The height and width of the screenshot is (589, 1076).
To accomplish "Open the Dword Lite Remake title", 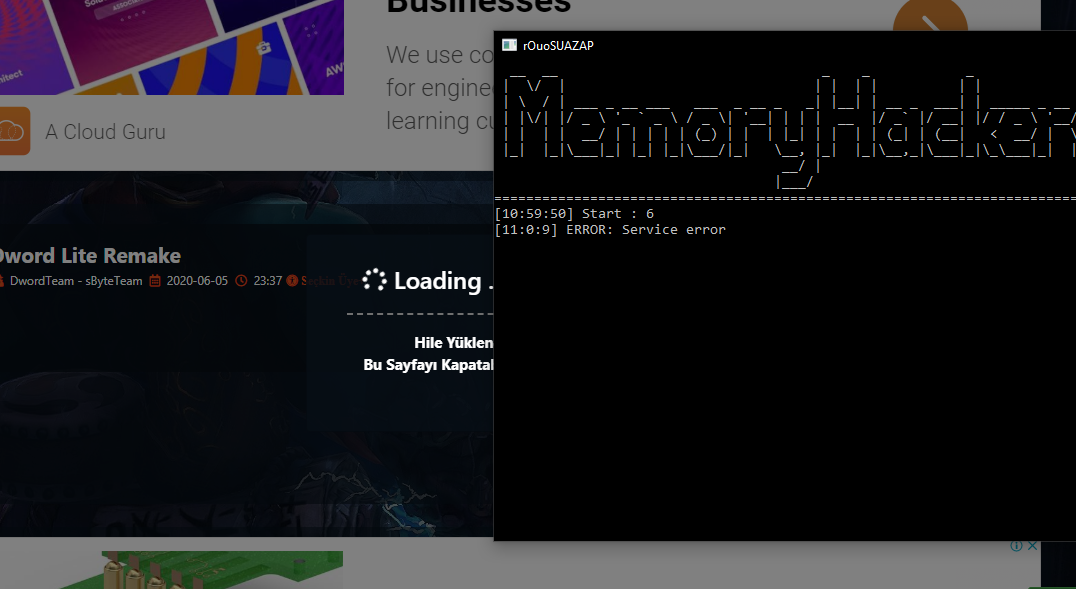I will click(89, 255).
